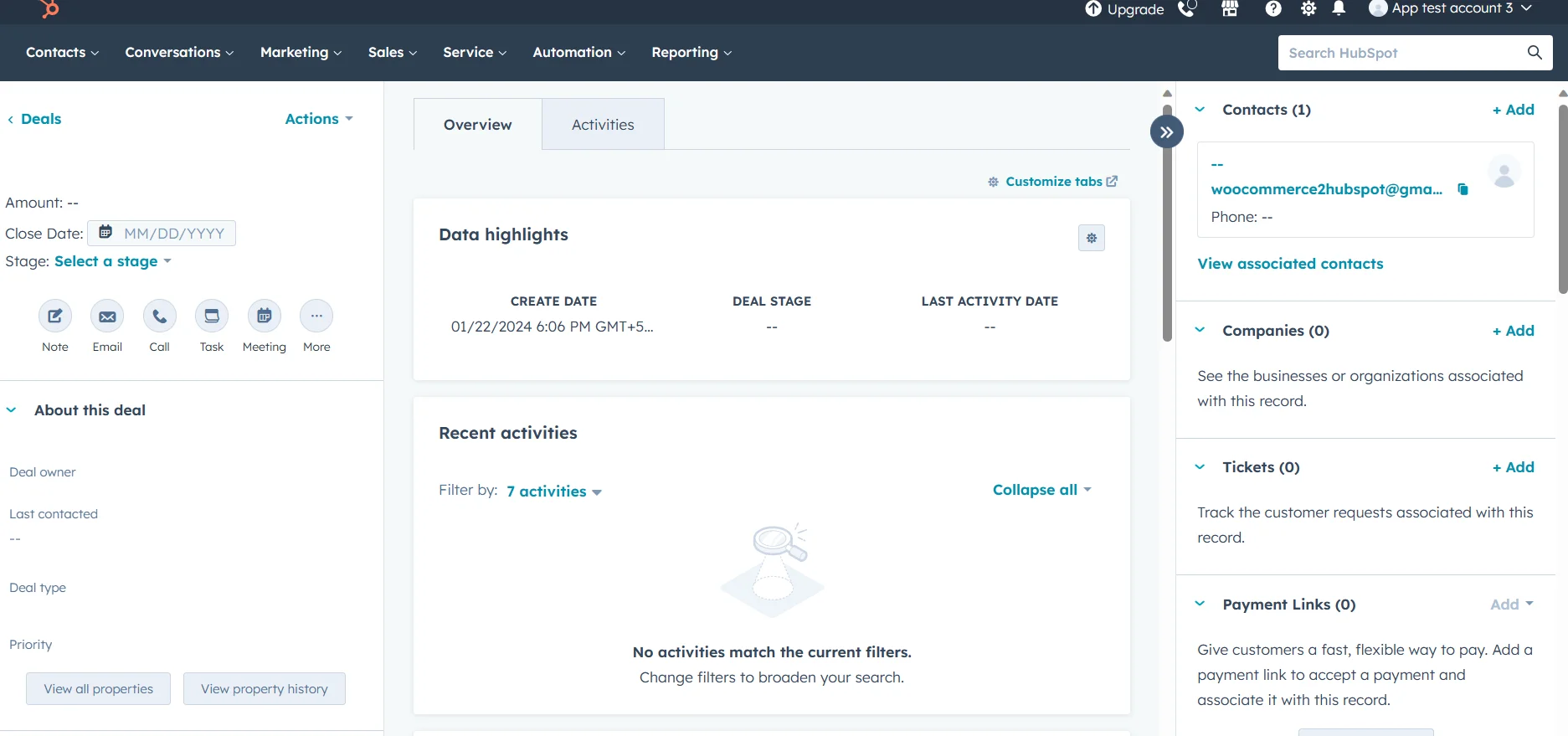Switch to the Overview tab

point(478,124)
